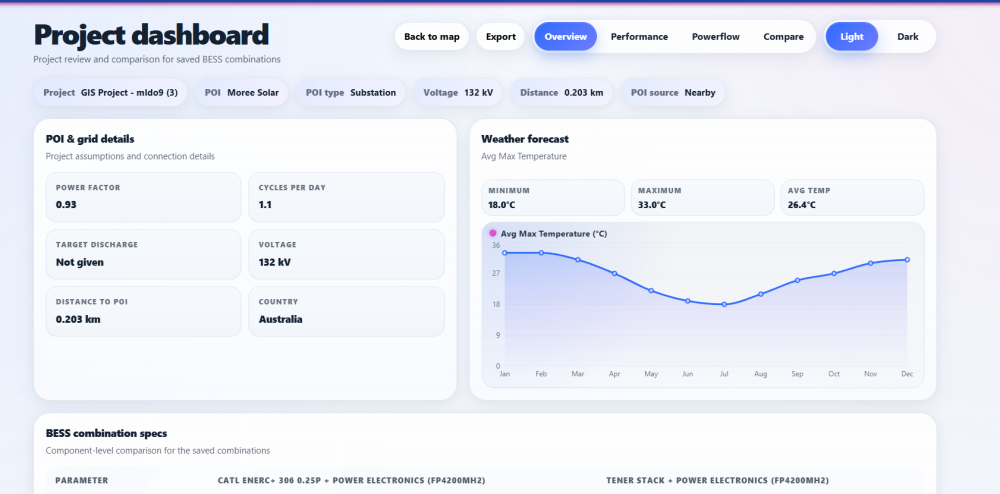Viewport: 1000px width, 494px height.
Task: Click the Distance 0.203 km chip
Action: pyautogui.click(x=561, y=92)
